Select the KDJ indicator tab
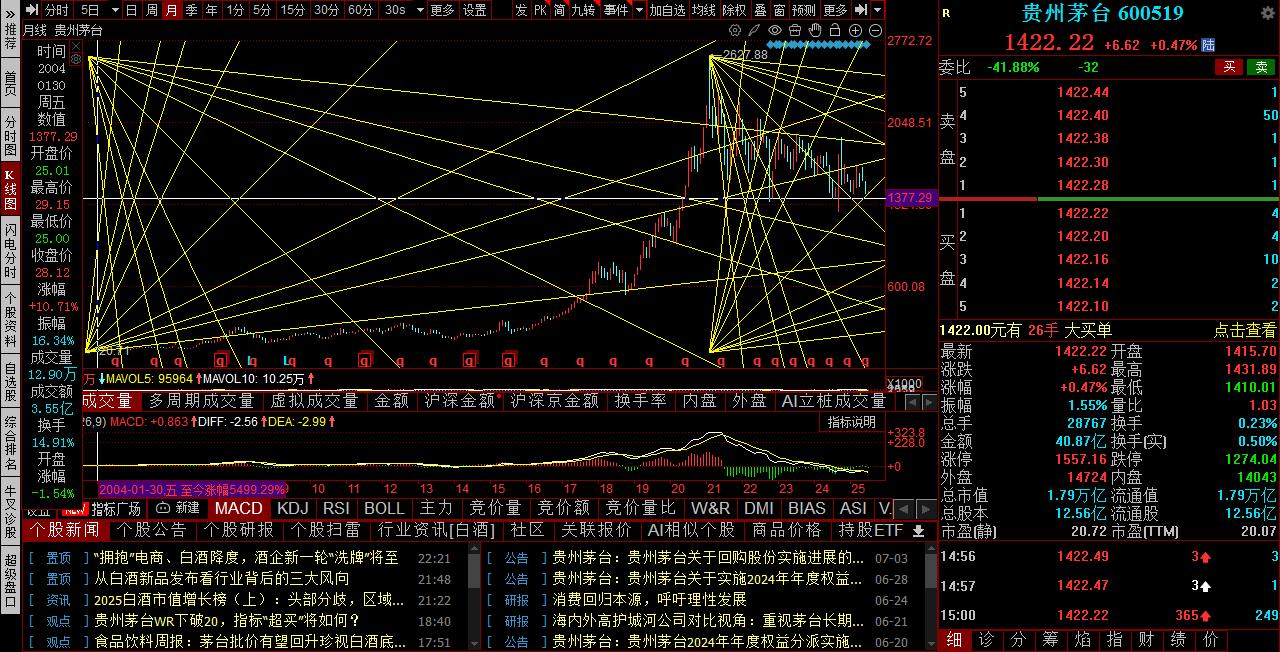 point(293,508)
